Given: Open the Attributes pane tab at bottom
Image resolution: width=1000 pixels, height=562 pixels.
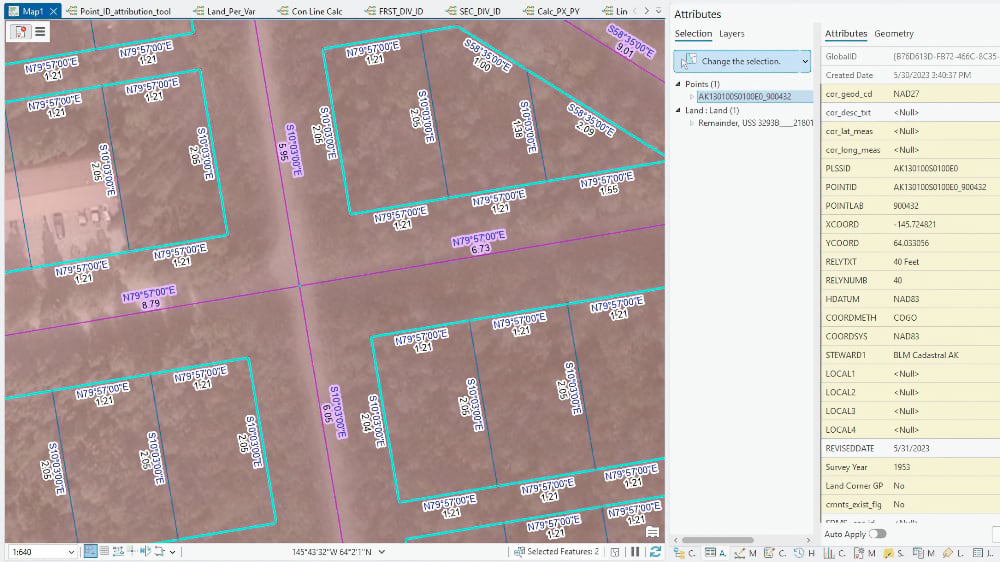Looking at the screenshot, I should coord(716,553).
